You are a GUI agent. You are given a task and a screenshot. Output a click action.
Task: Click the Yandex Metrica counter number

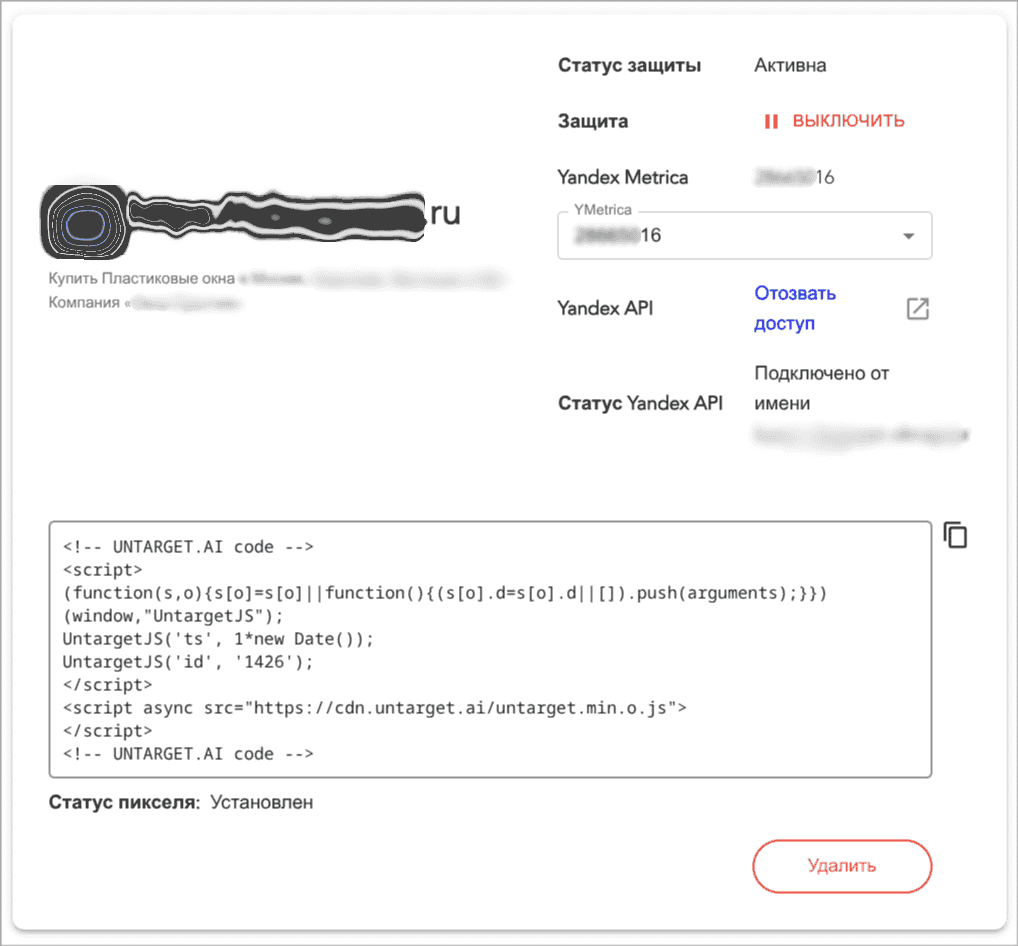[x=795, y=178]
